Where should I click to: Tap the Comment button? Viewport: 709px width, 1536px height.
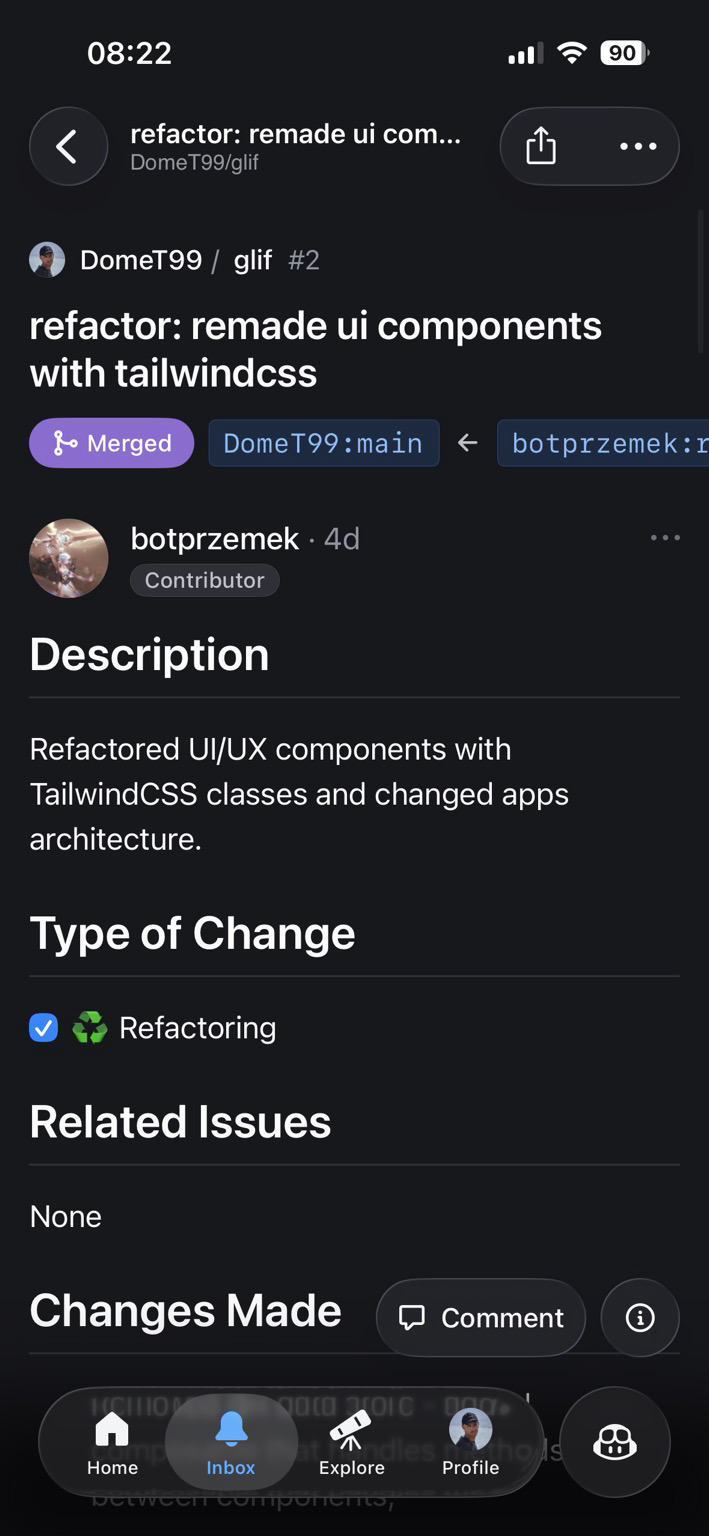[x=481, y=1318]
